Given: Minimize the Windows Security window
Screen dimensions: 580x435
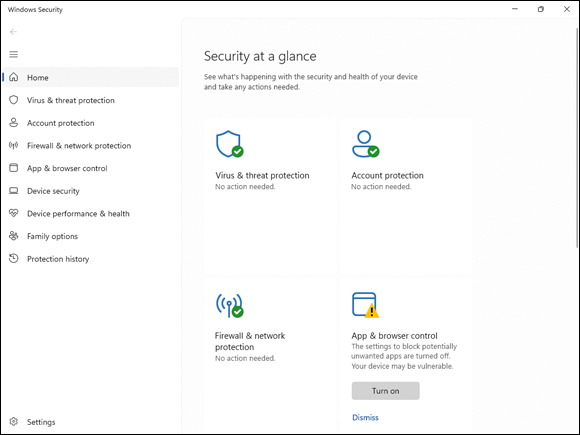Looking at the screenshot, I should pos(515,9).
